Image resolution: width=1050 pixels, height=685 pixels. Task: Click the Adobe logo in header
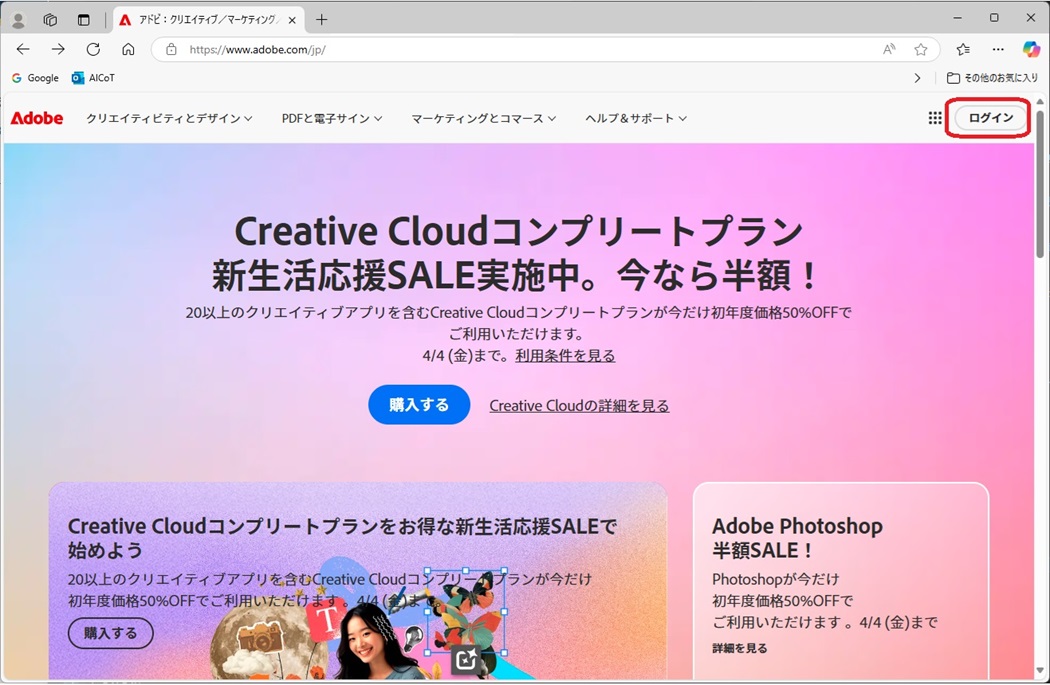(x=37, y=118)
